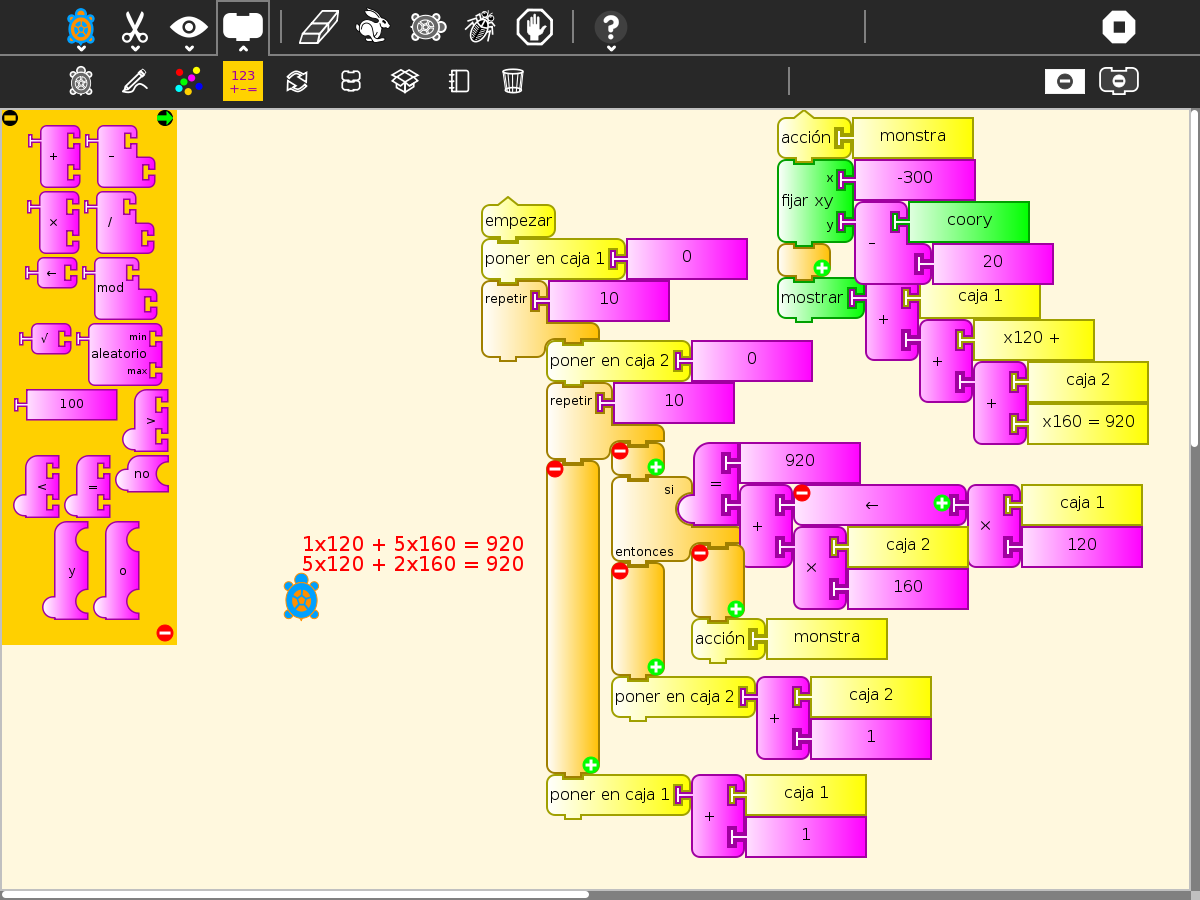This screenshot has width=1200, height=900.
Task: Expand the edit toolbar with the scissors icon
Action: 135,27
